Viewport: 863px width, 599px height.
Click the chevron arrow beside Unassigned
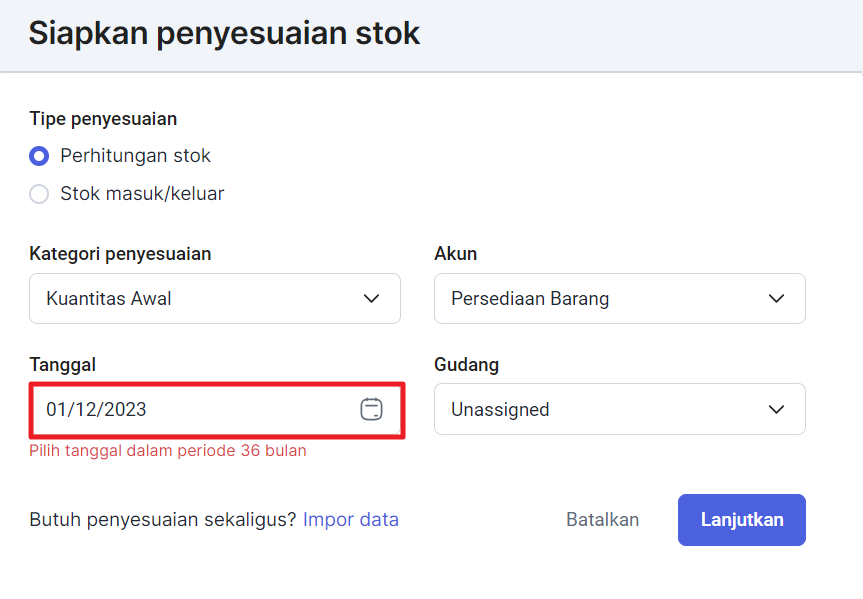(x=777, y=410)
